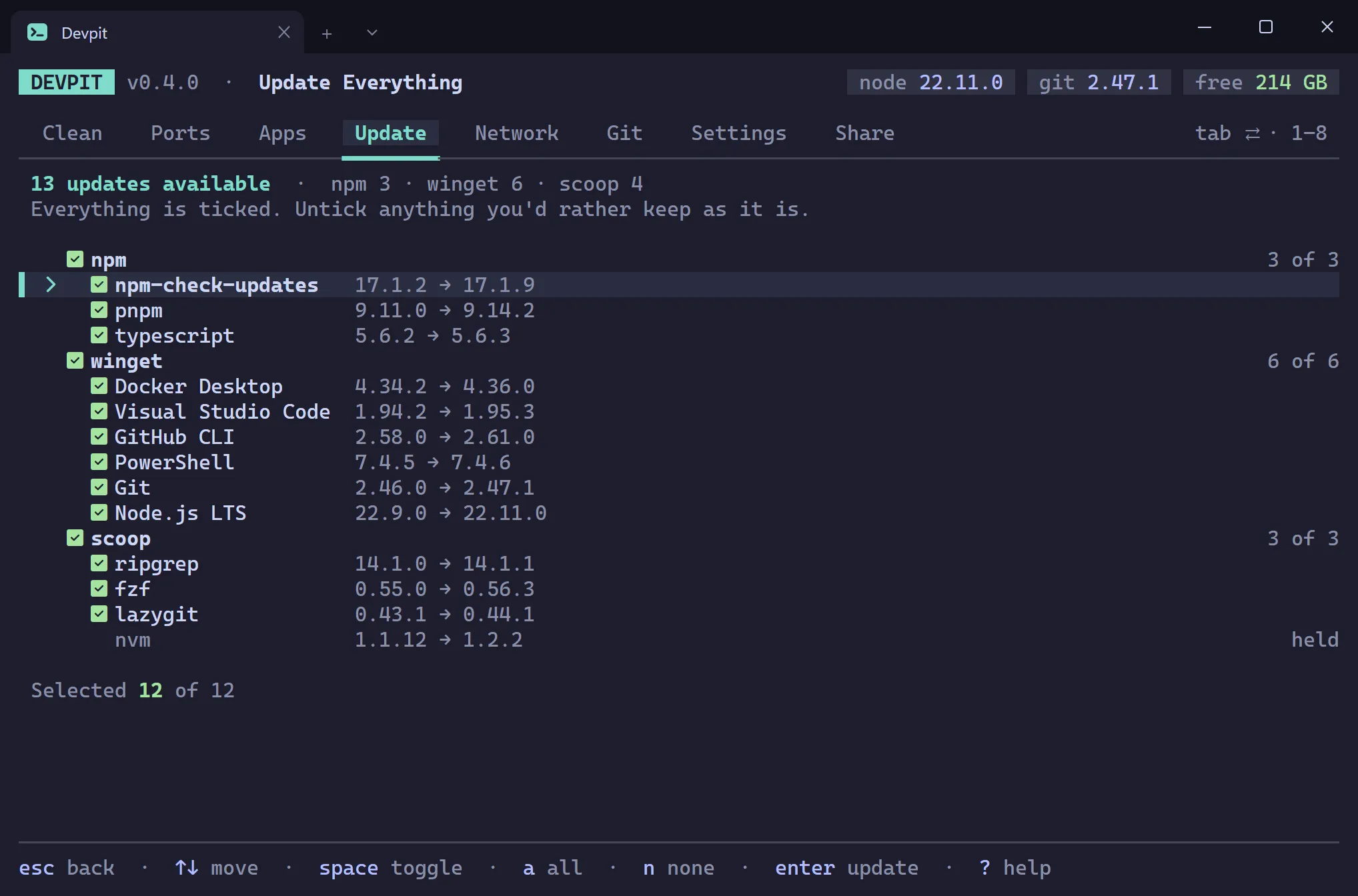Untick the Visual Studio Code checkbox
1358x896 pixels.
(x=99, y=411)
